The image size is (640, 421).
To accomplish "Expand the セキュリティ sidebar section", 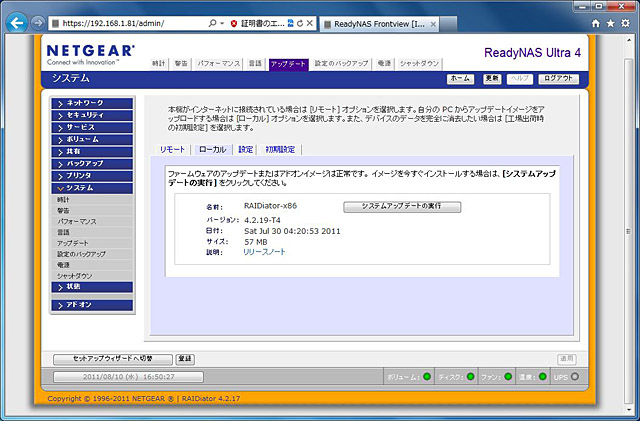I will point(94,115).
